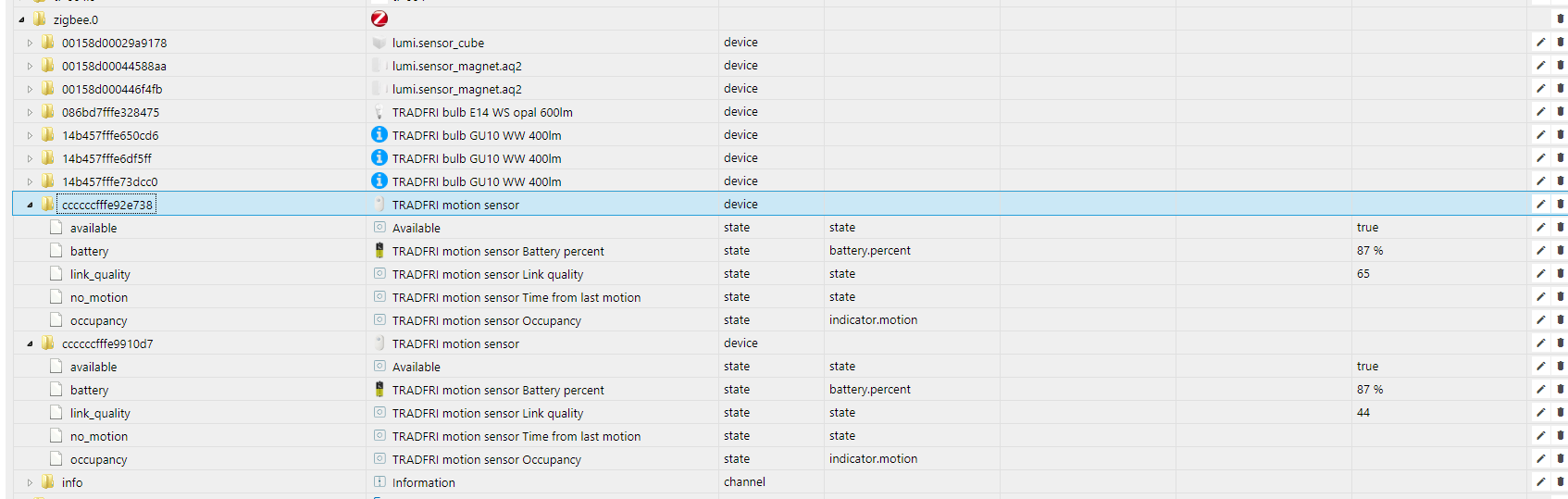Expand the 14b457fffe650cd6 device node
The width and height of the screenshot is (1568, 499).
30,135
